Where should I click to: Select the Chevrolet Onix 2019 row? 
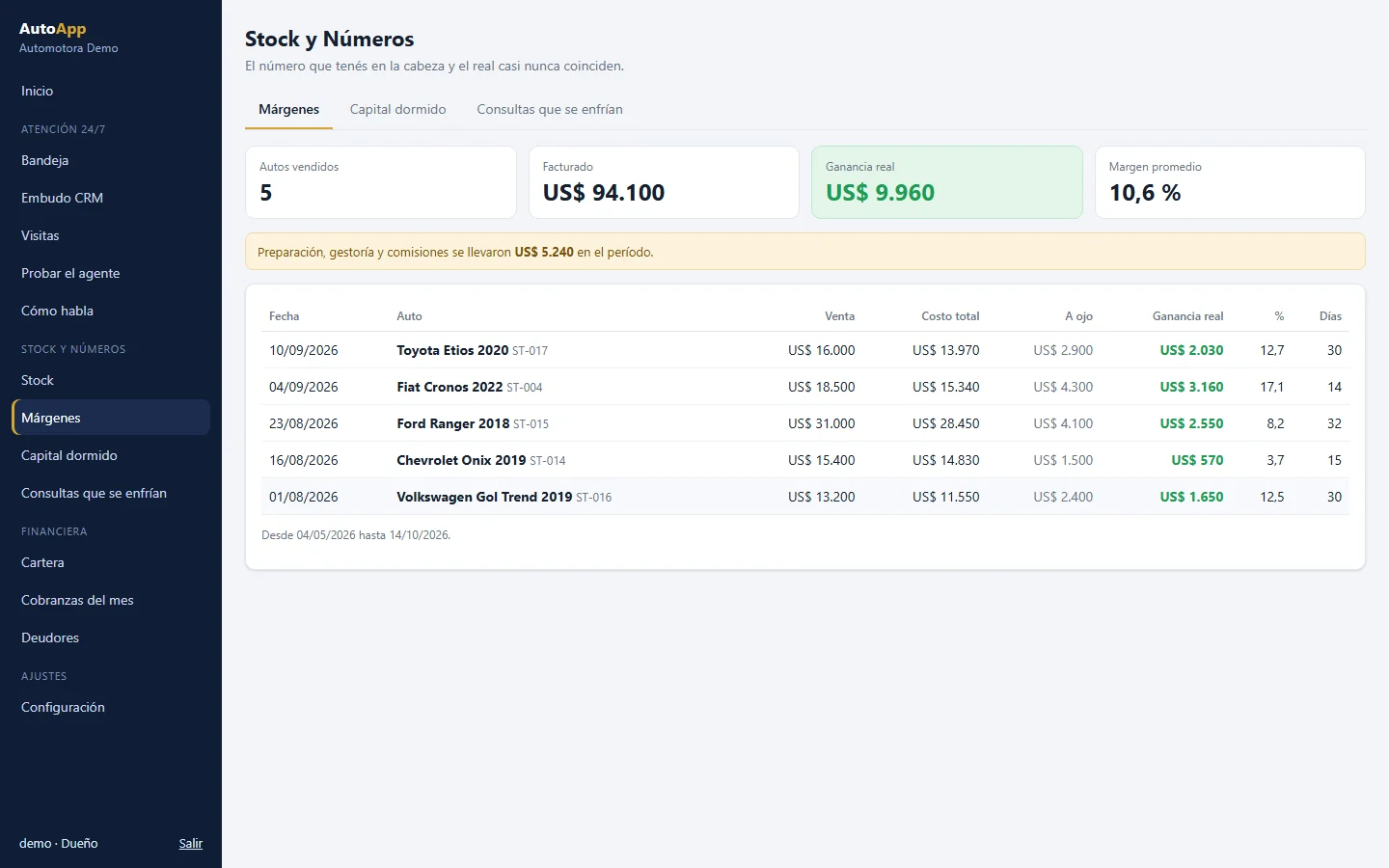805,460
